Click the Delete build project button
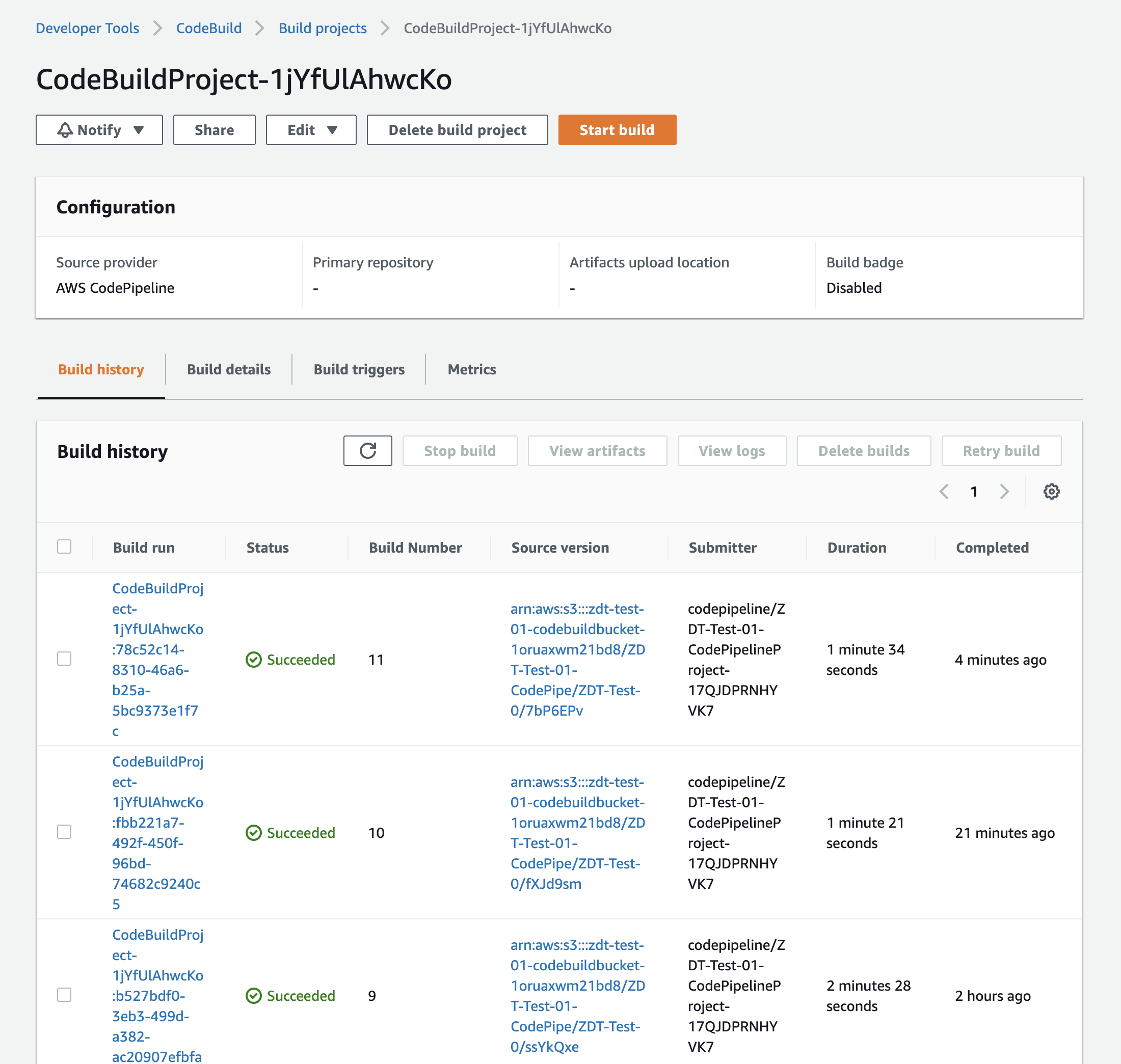Viewport: 1121px width, 1064px height. pos(457,129)
